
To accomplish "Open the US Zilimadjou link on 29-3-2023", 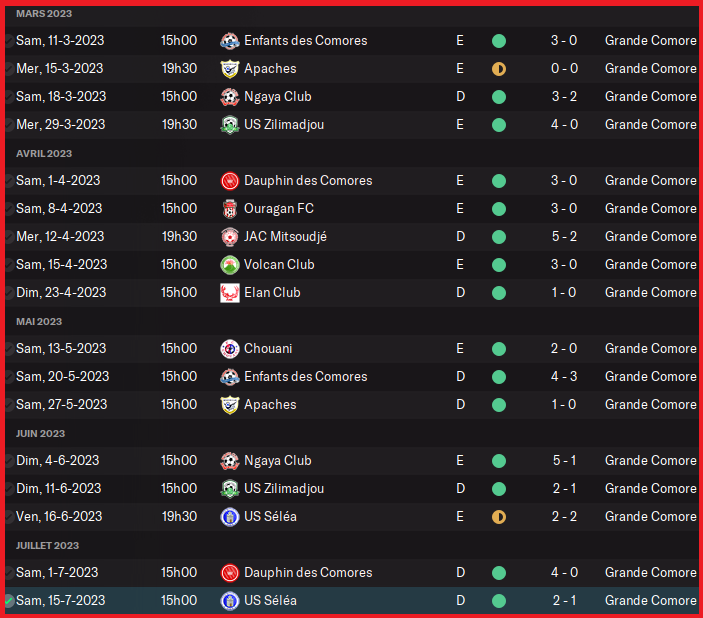I will click(x=284, y=125).
